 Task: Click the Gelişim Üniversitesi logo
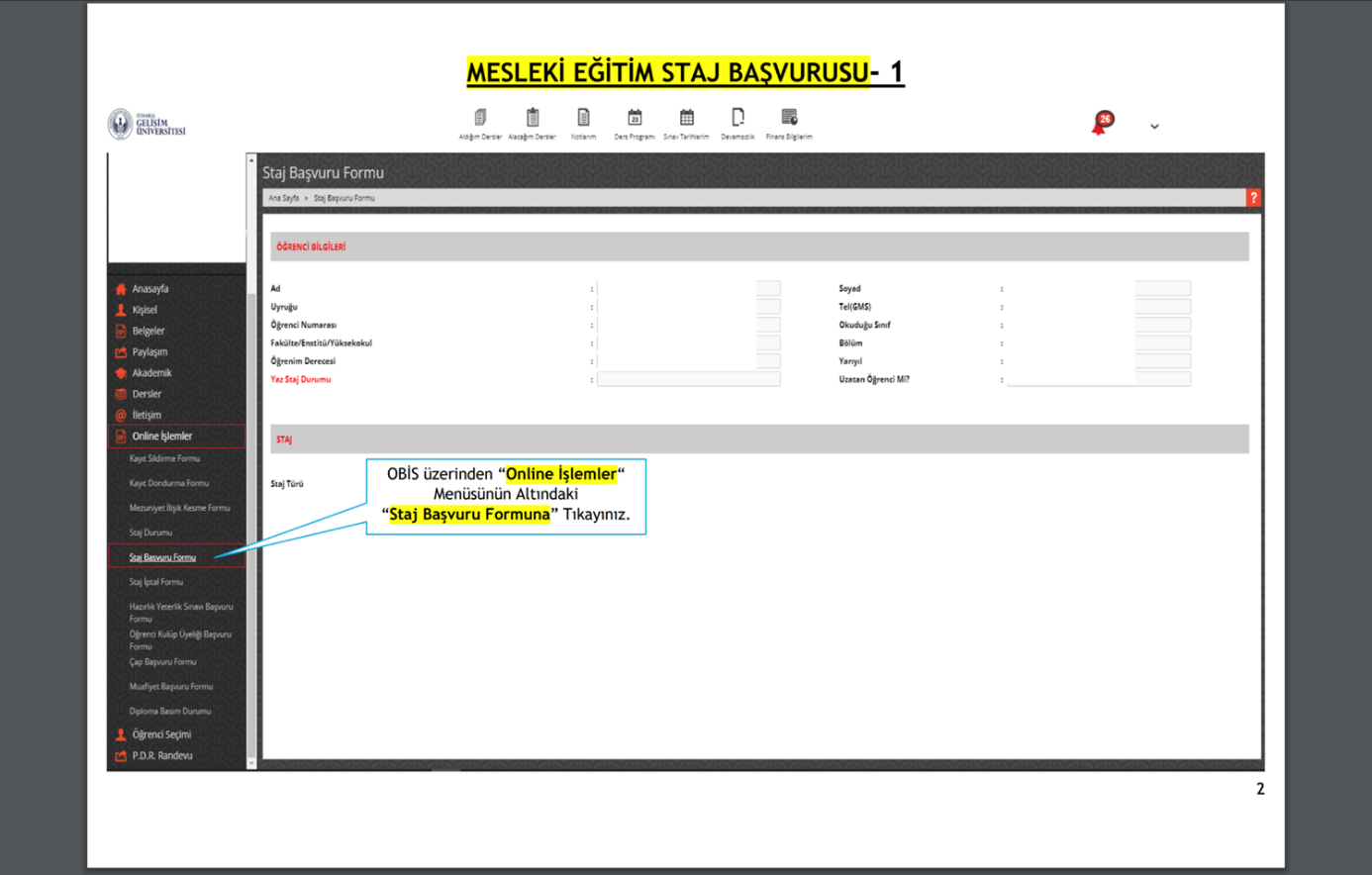click(147, 125)
